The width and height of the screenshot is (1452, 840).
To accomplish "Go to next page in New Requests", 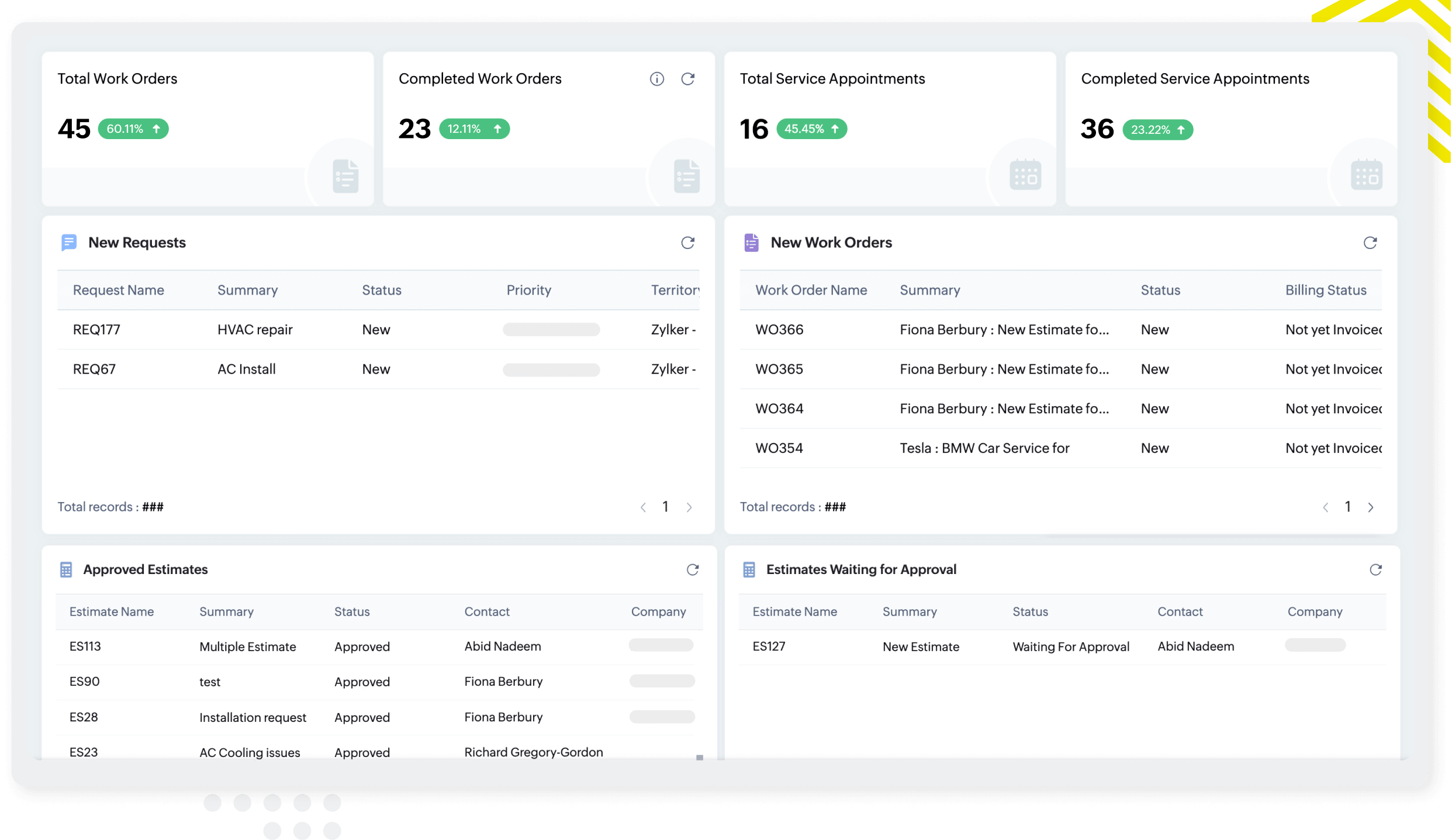I will click(689, 507).
